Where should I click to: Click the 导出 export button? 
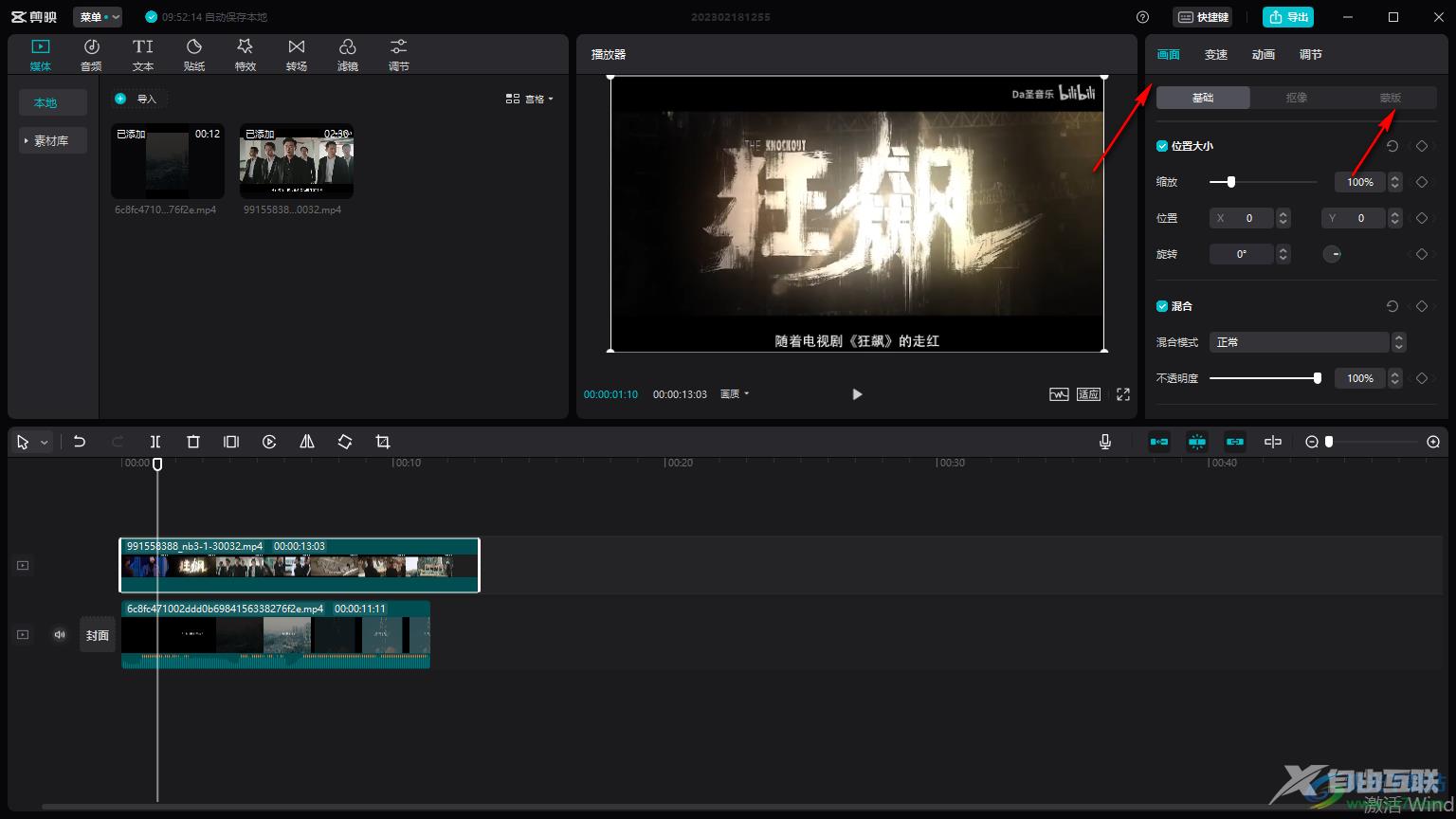[x=1288, y=17]
